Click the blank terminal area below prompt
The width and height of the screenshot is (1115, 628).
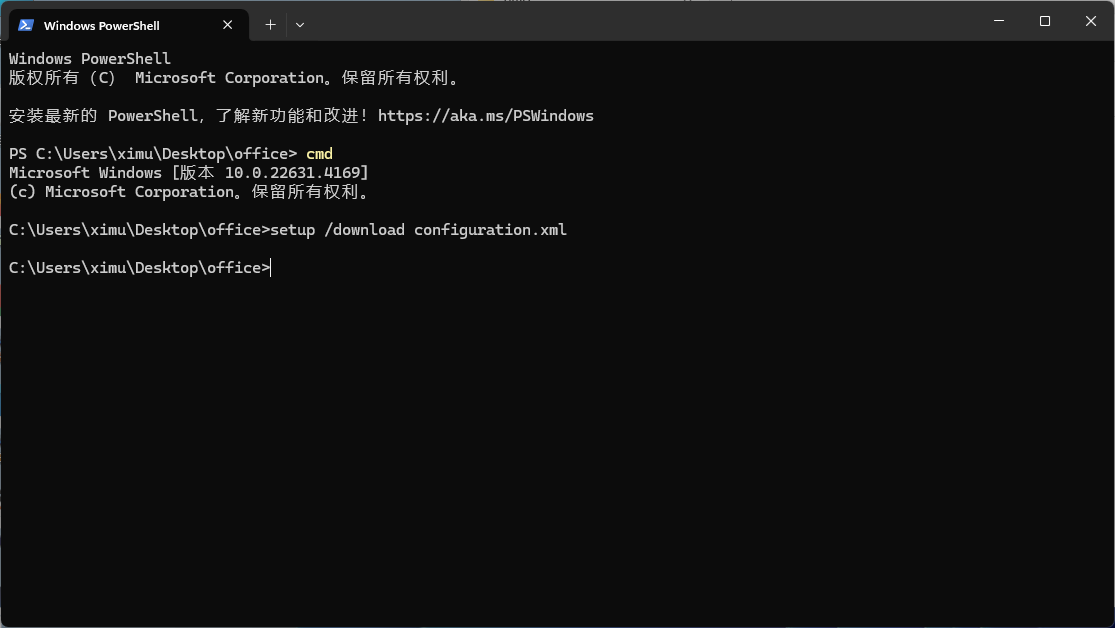[x=558, y=448]
